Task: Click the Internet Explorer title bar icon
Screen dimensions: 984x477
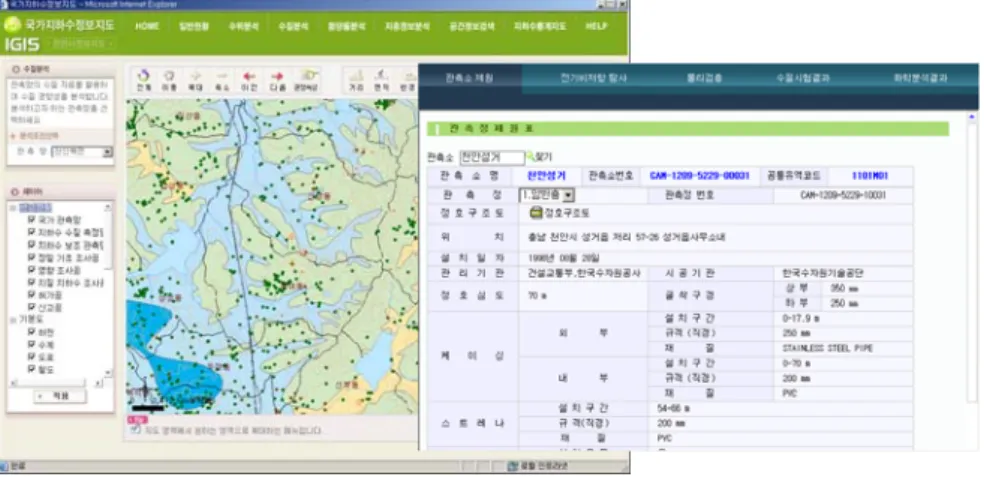Action: coord(4,4)
